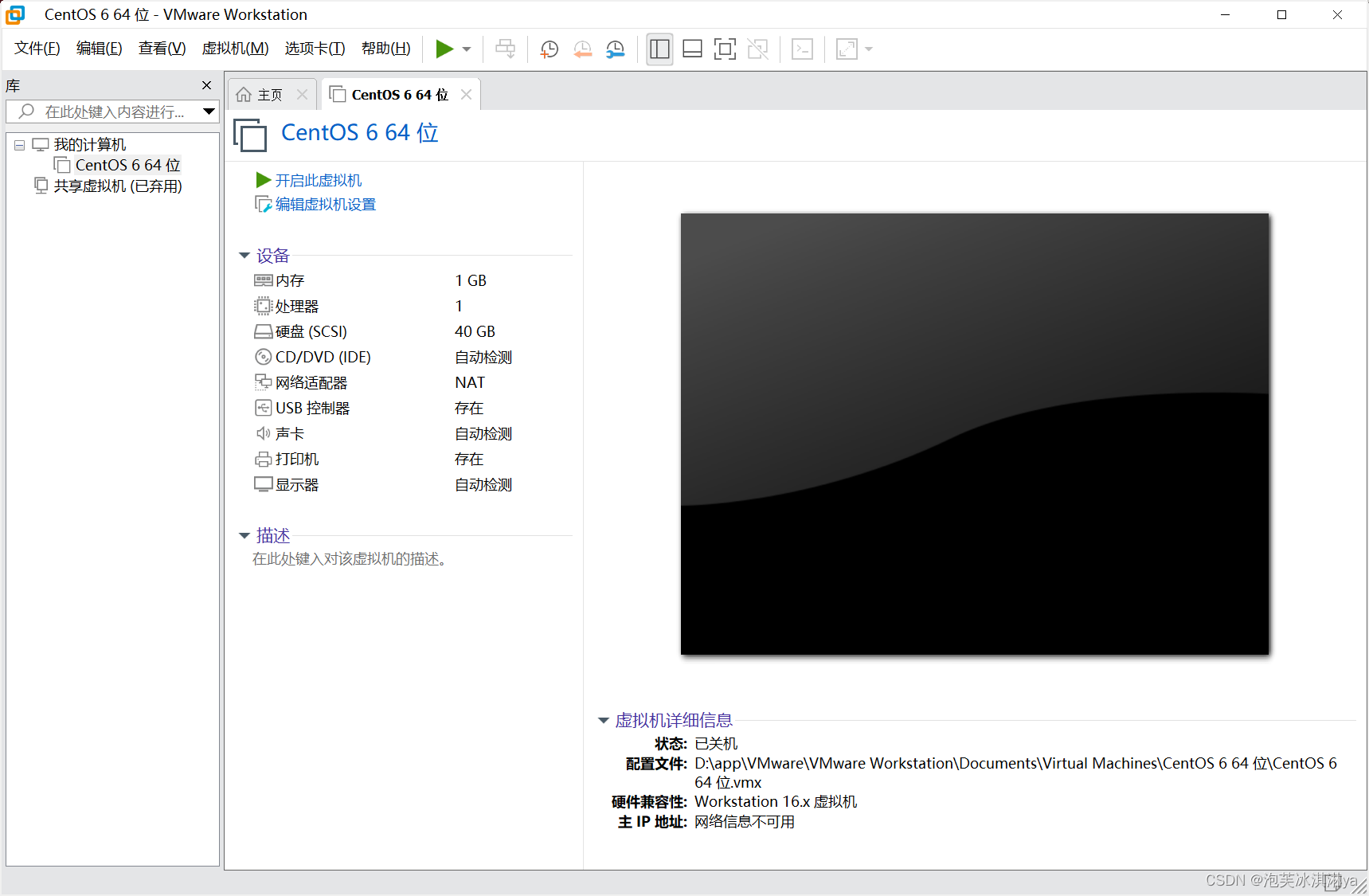Close the 主页 tab
The width and height of the screenshot is (1369, 896).
(302, 94)
